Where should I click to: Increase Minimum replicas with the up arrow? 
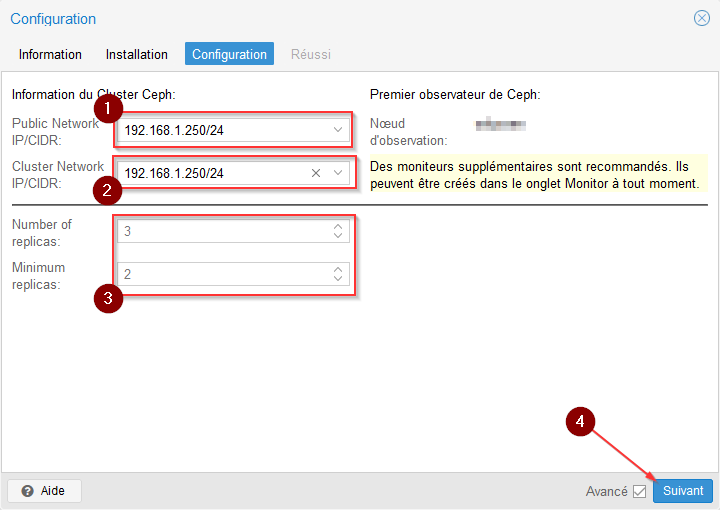point(338,269)
